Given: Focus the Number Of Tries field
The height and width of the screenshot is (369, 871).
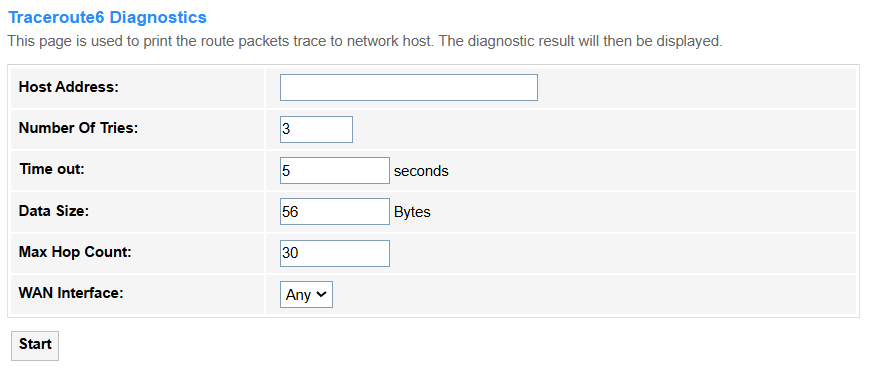Looking at the screenshot, I should coord(316,129).
